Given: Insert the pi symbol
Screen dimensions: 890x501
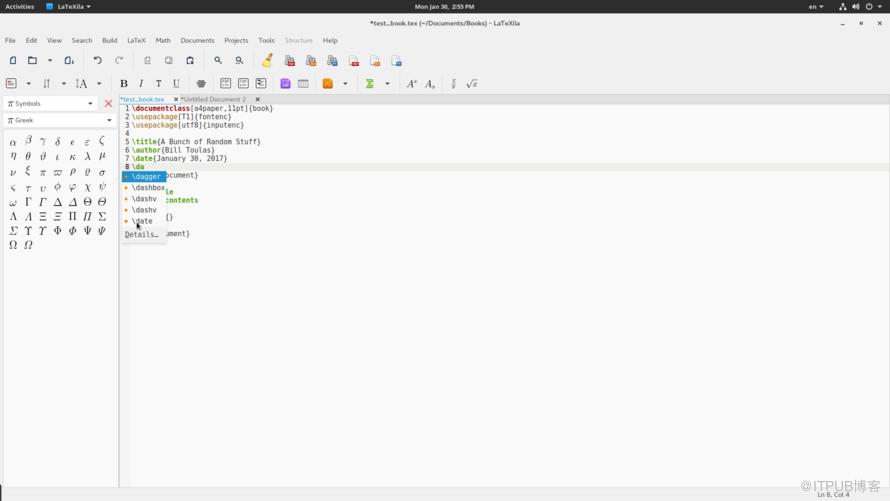Looking at the screenshot, I should pyautogui.click(x=43, y=172).
